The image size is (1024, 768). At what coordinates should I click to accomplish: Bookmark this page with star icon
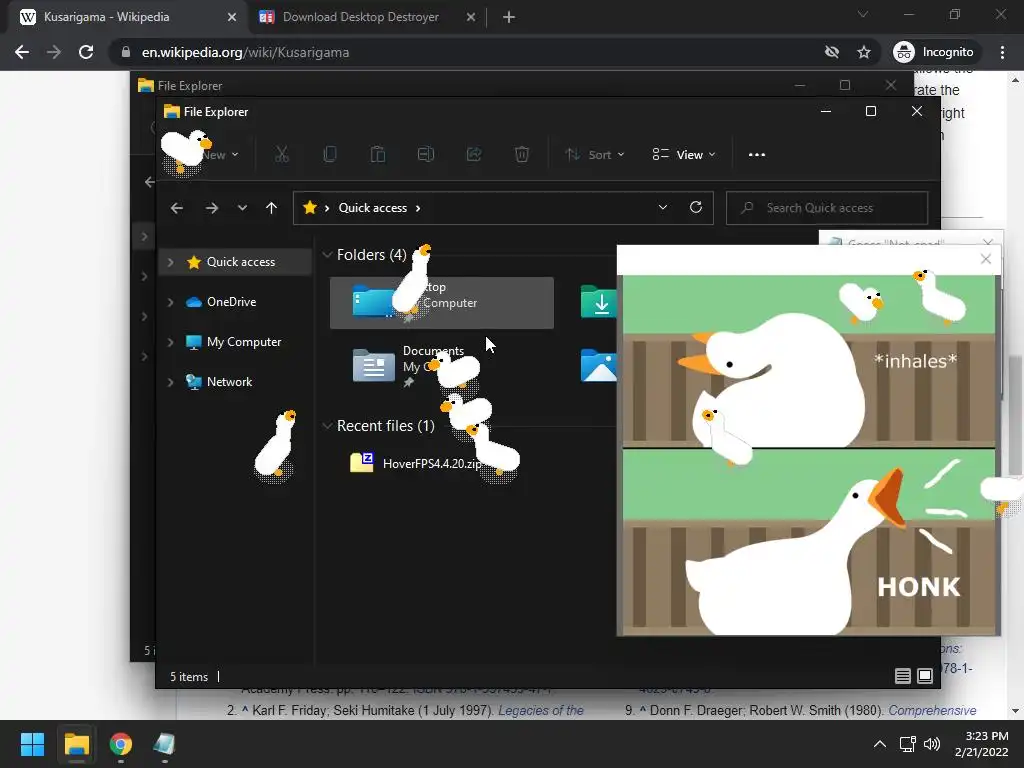[x=864, y=52]
